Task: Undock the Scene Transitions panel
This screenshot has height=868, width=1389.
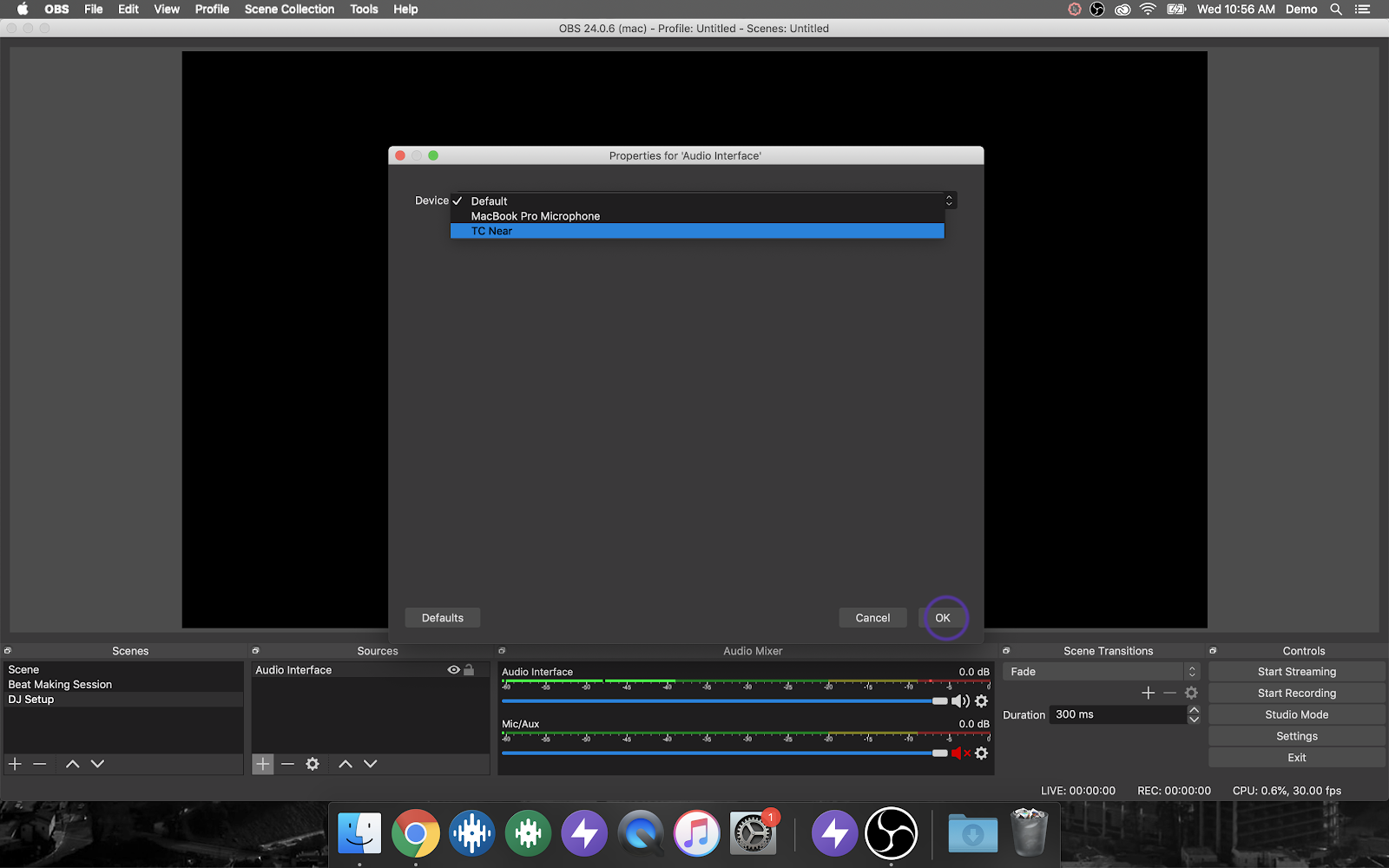Action: [1006, 651]
